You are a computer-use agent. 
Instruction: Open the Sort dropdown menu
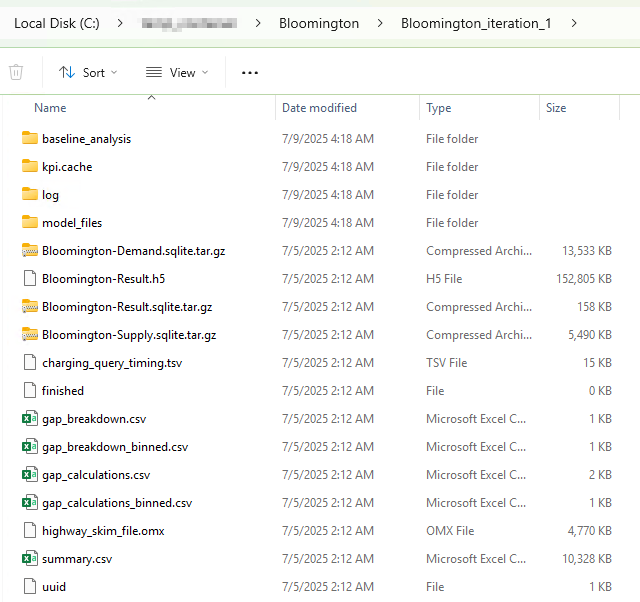tap(88, 73)
